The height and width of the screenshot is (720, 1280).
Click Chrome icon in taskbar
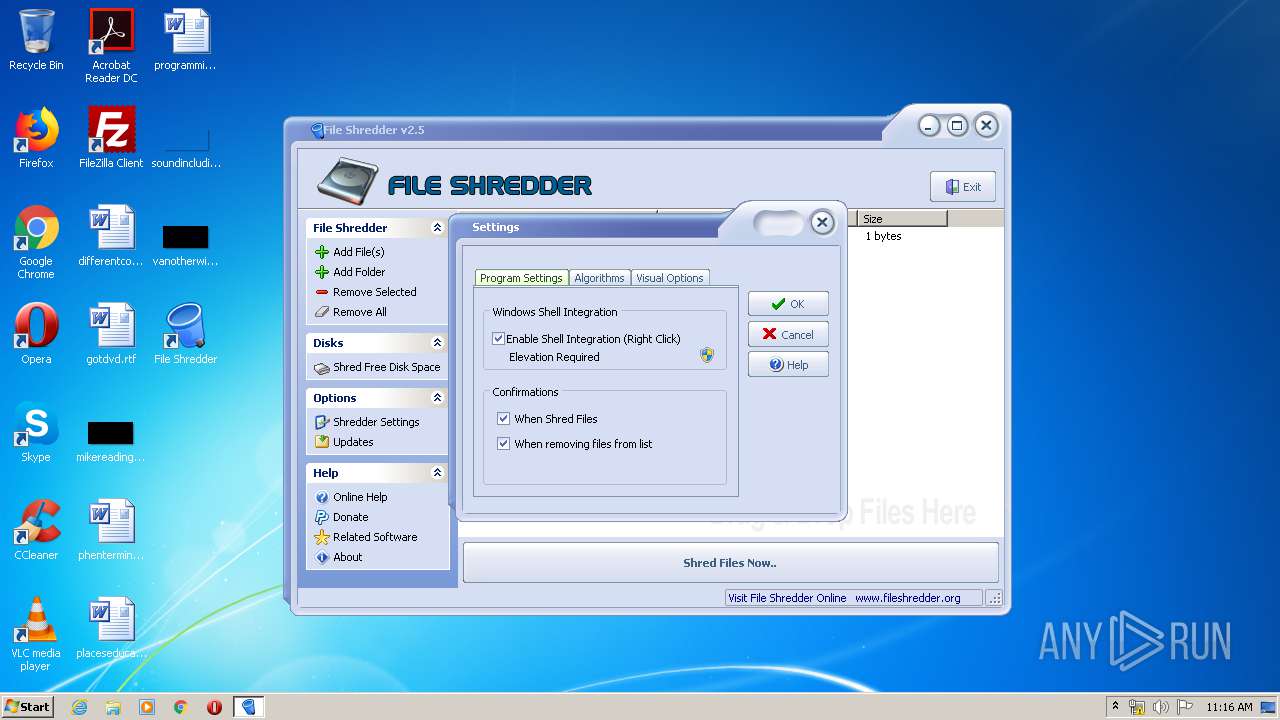pyautogui.click(x=181, y=707)
